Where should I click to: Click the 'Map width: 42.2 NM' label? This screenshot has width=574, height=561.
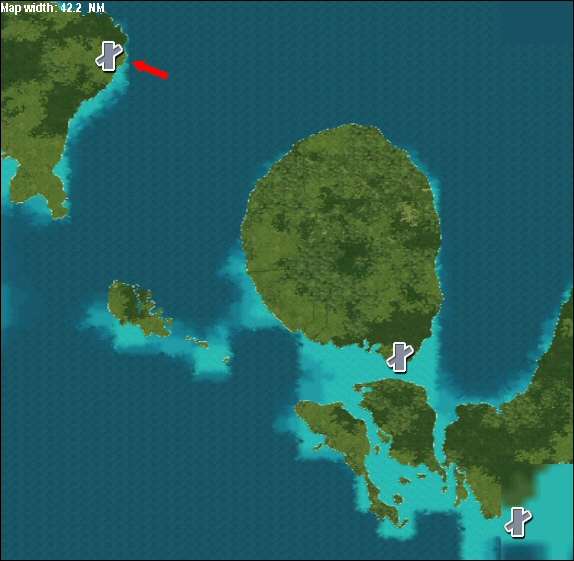52,8
